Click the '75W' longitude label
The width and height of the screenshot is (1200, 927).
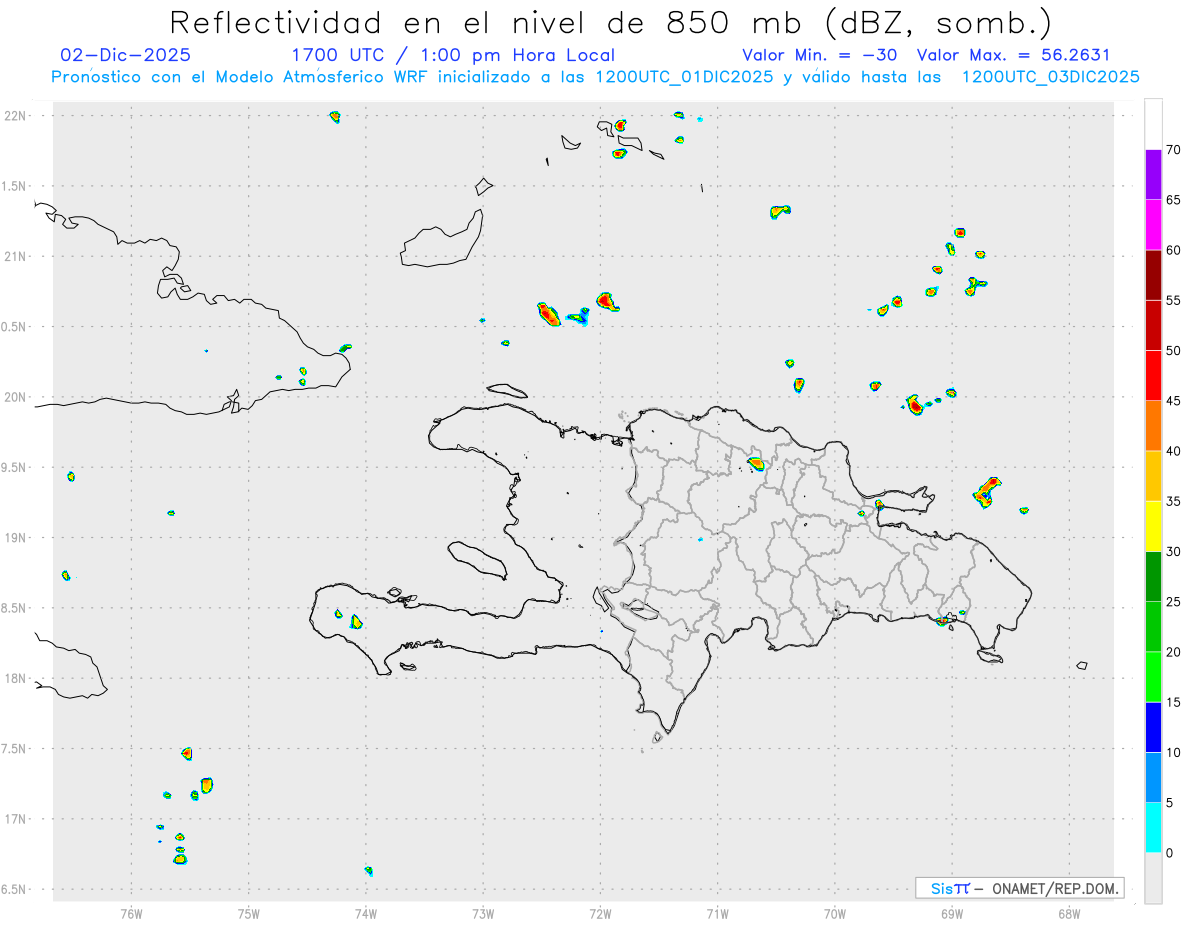click(248, 914)
